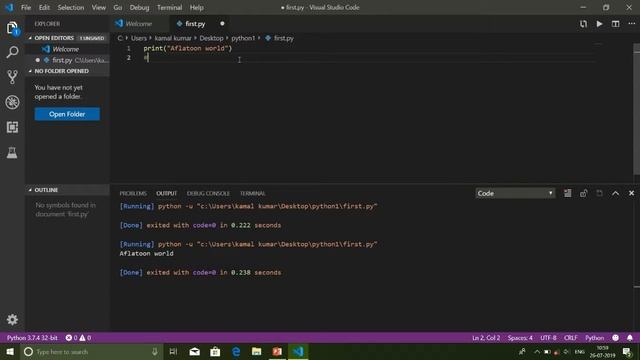Split the editor to the right

(x=616, y=24)
